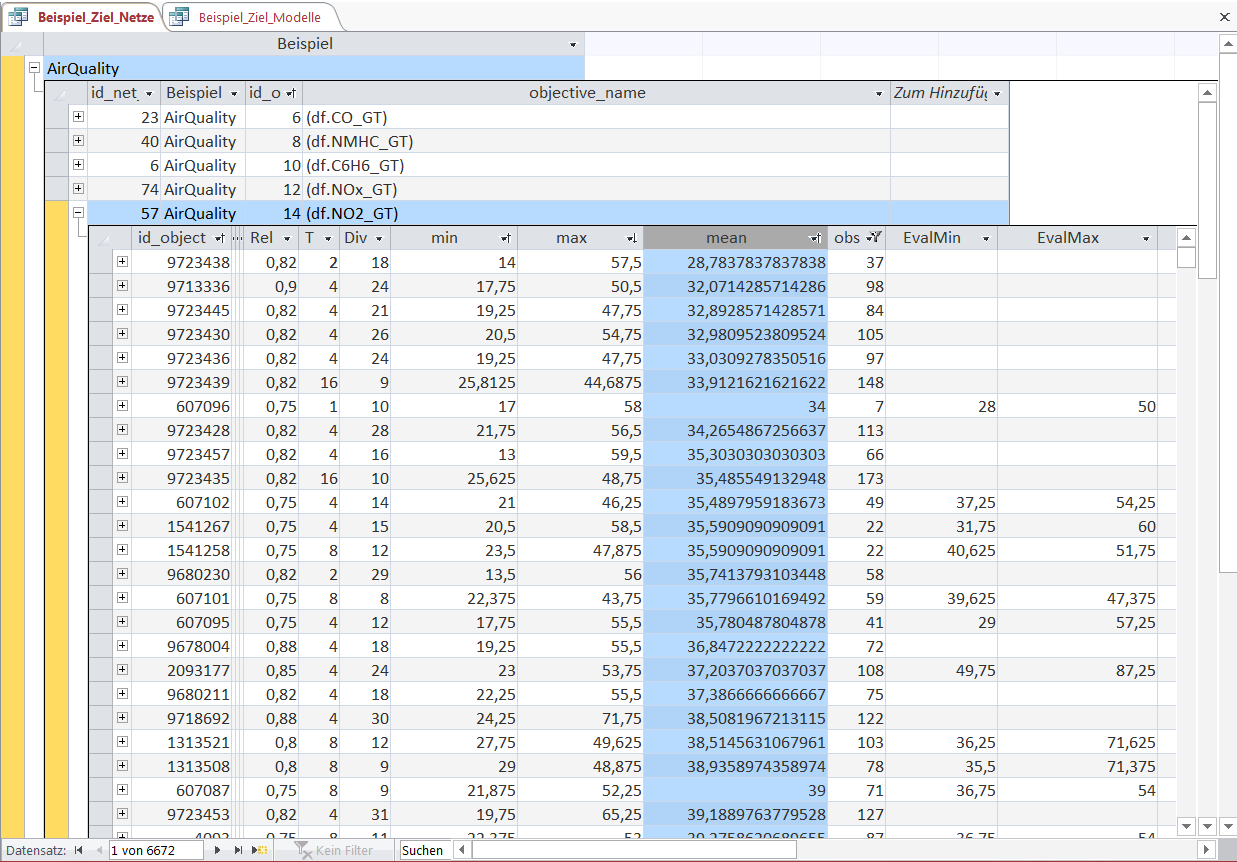Select the EvalMax column header
This screenshot has width=1237, height=862.
pos(1077,238)
